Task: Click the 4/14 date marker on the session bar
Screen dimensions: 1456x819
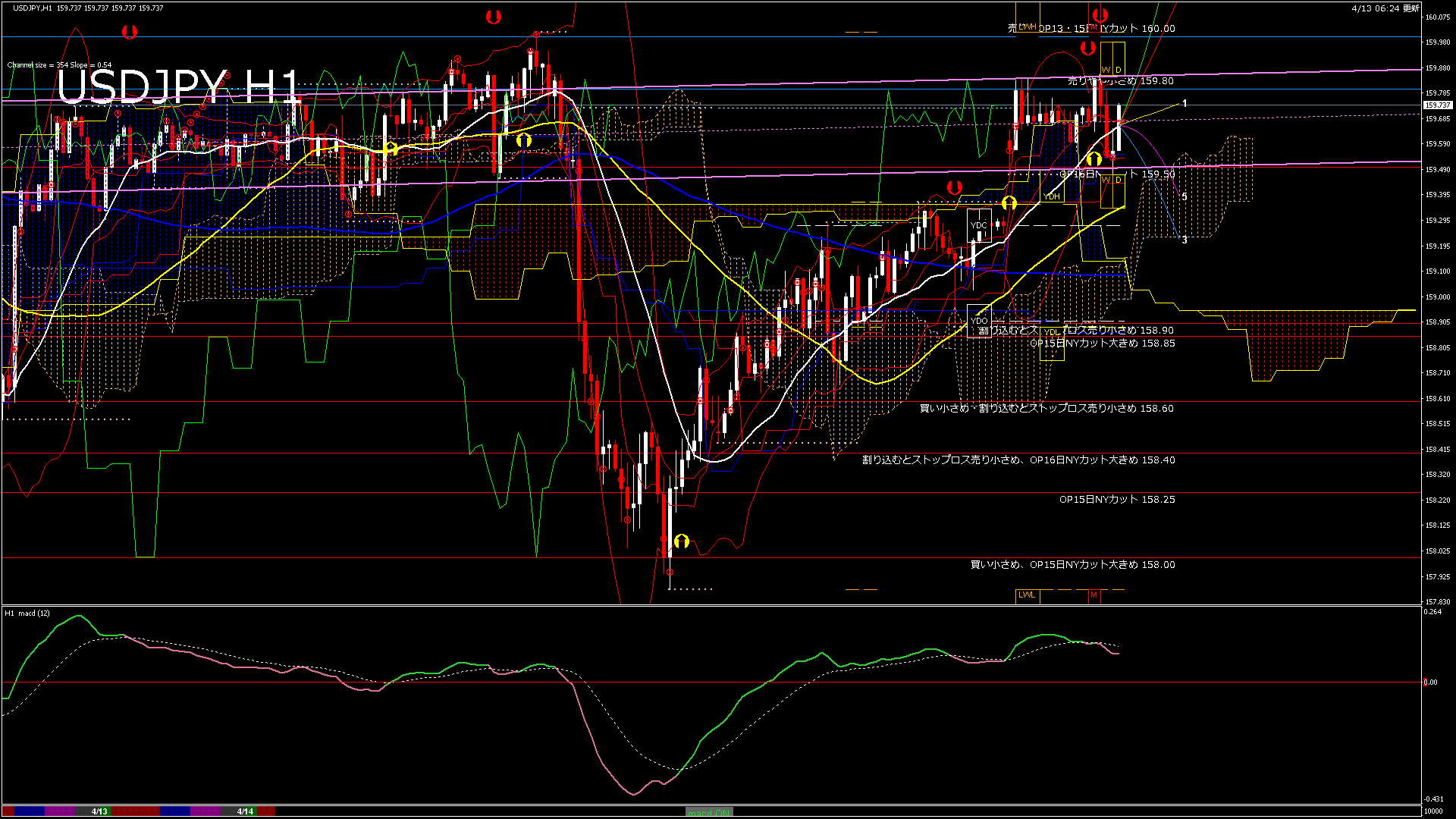Action: (x=245, y=811)
